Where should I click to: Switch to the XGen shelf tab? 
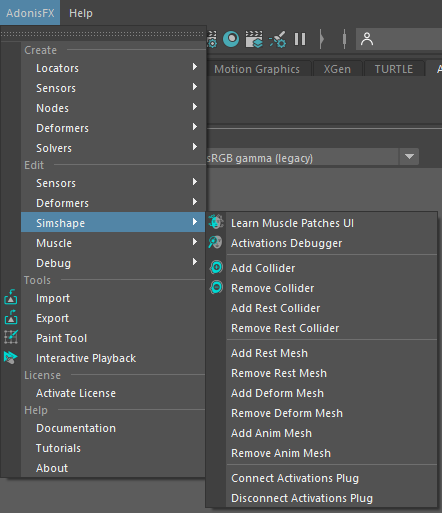pos(337,69)
